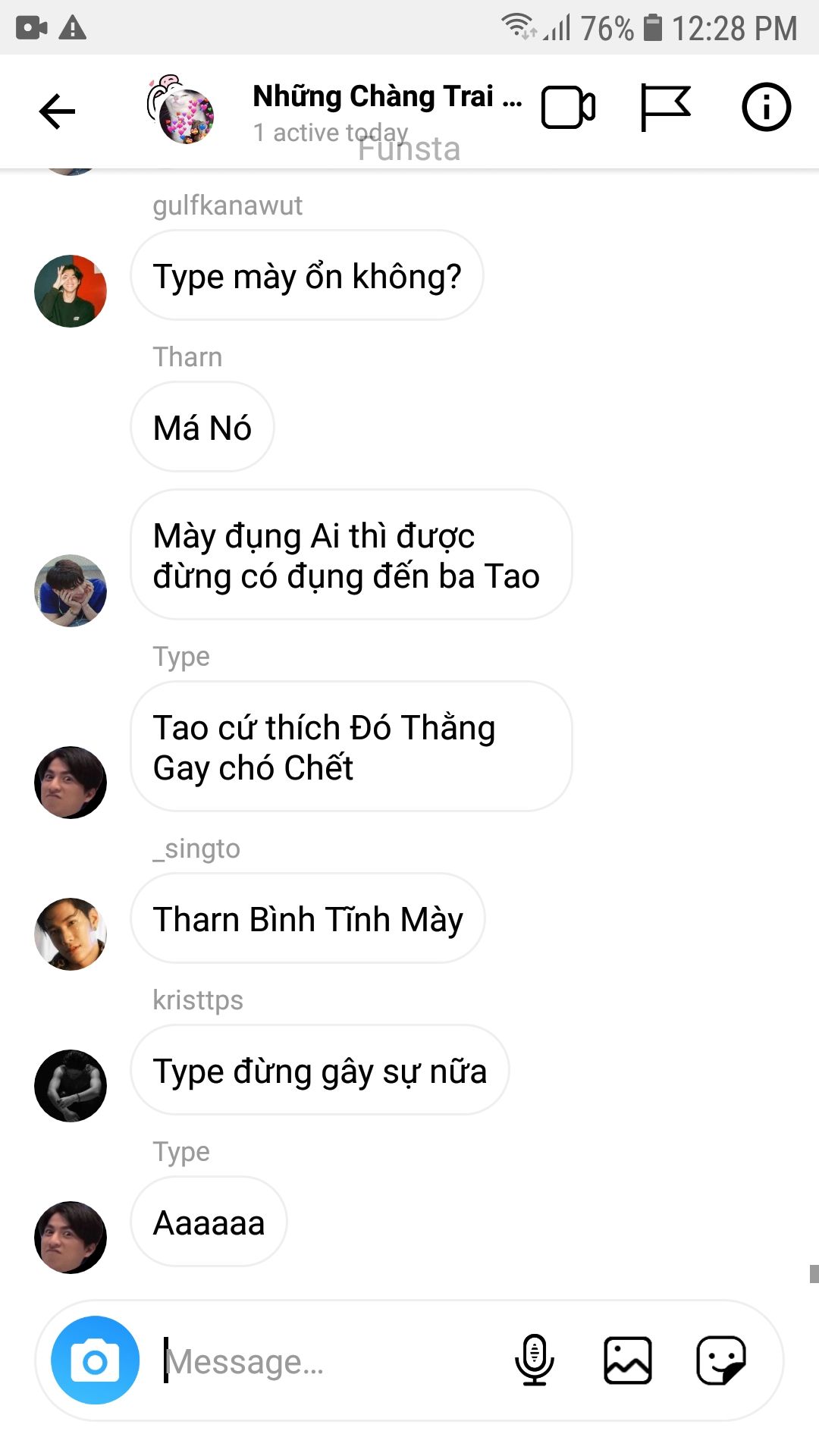Image resolution: width=819 pixels, height=1456 pixels.
Task: Open camera with the blue camera button
Action: click(96, 1360)
